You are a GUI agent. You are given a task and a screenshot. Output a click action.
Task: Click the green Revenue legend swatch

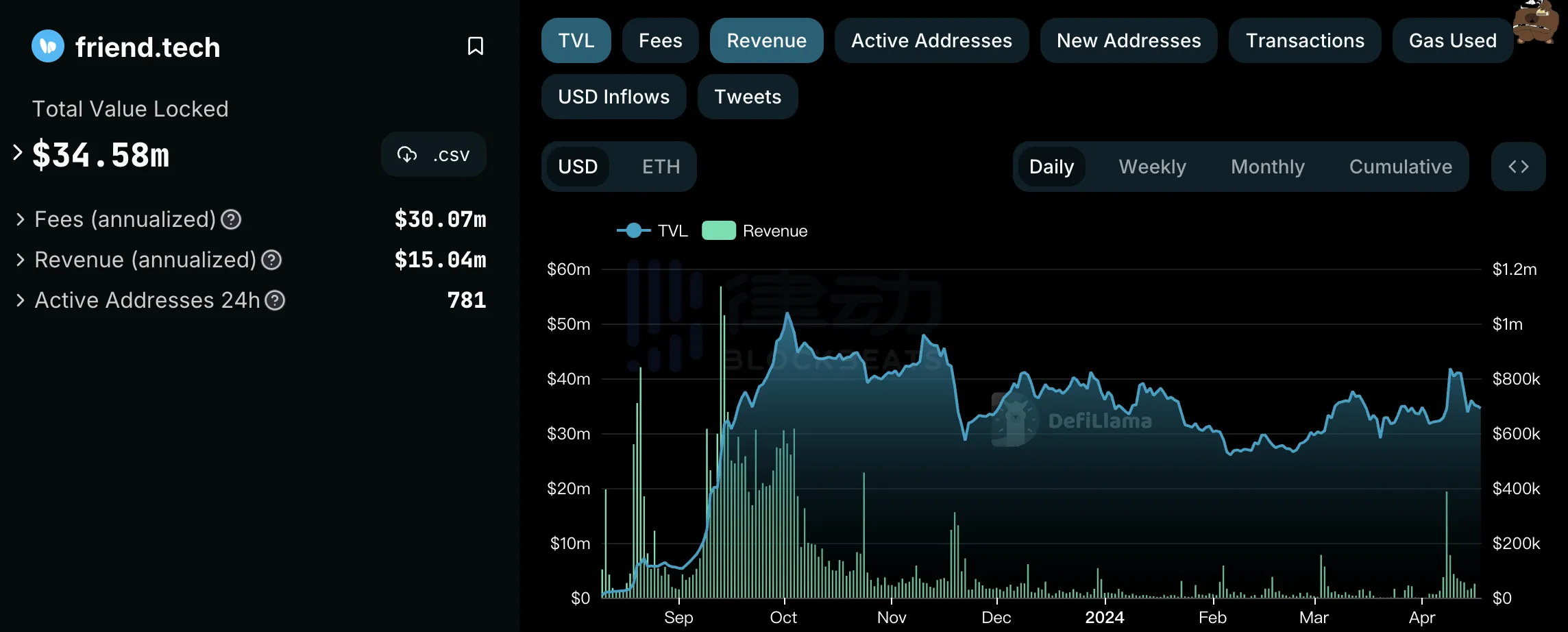pos(718,231)
